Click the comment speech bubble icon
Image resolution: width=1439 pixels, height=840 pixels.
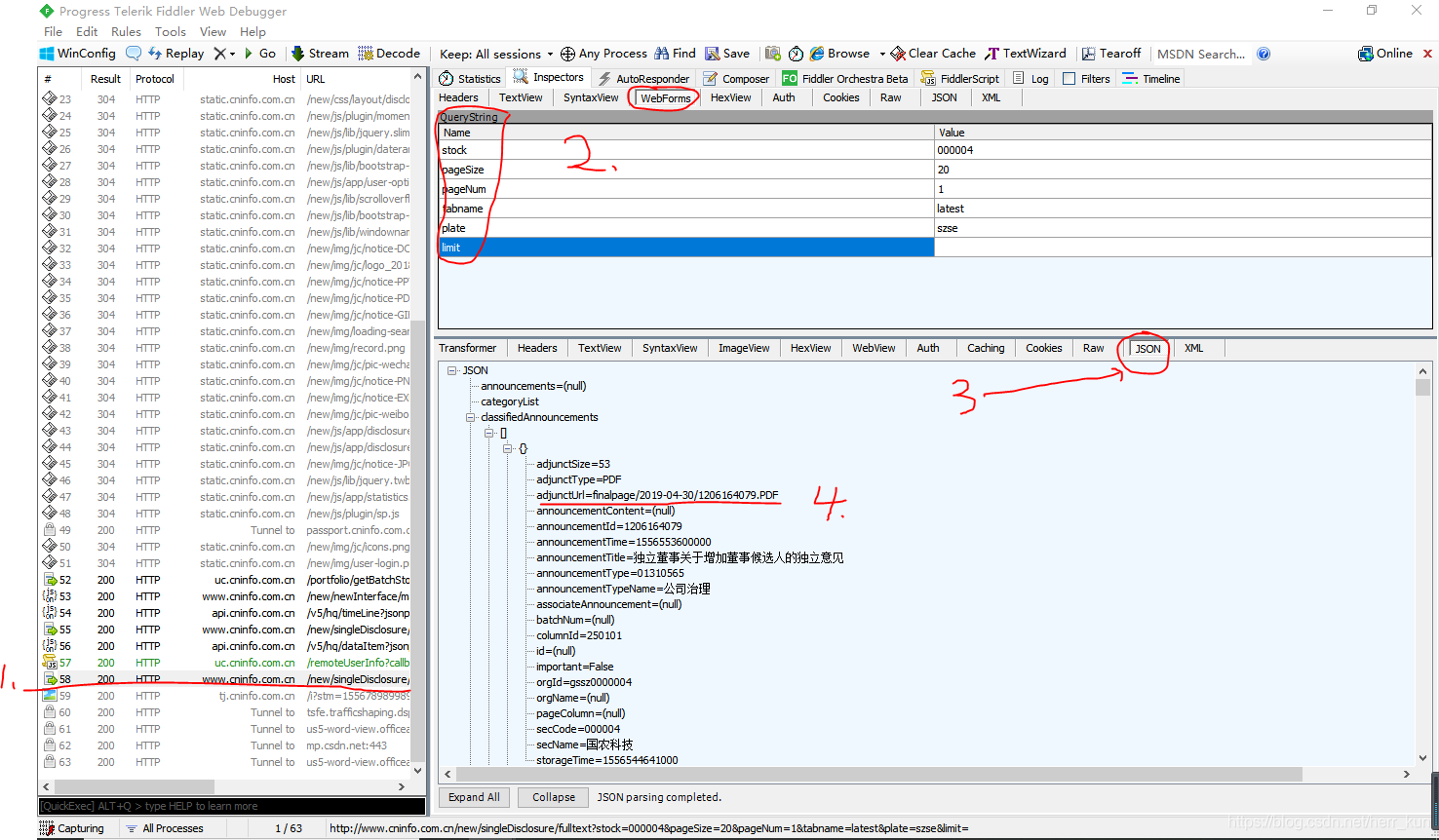(134, 54)
